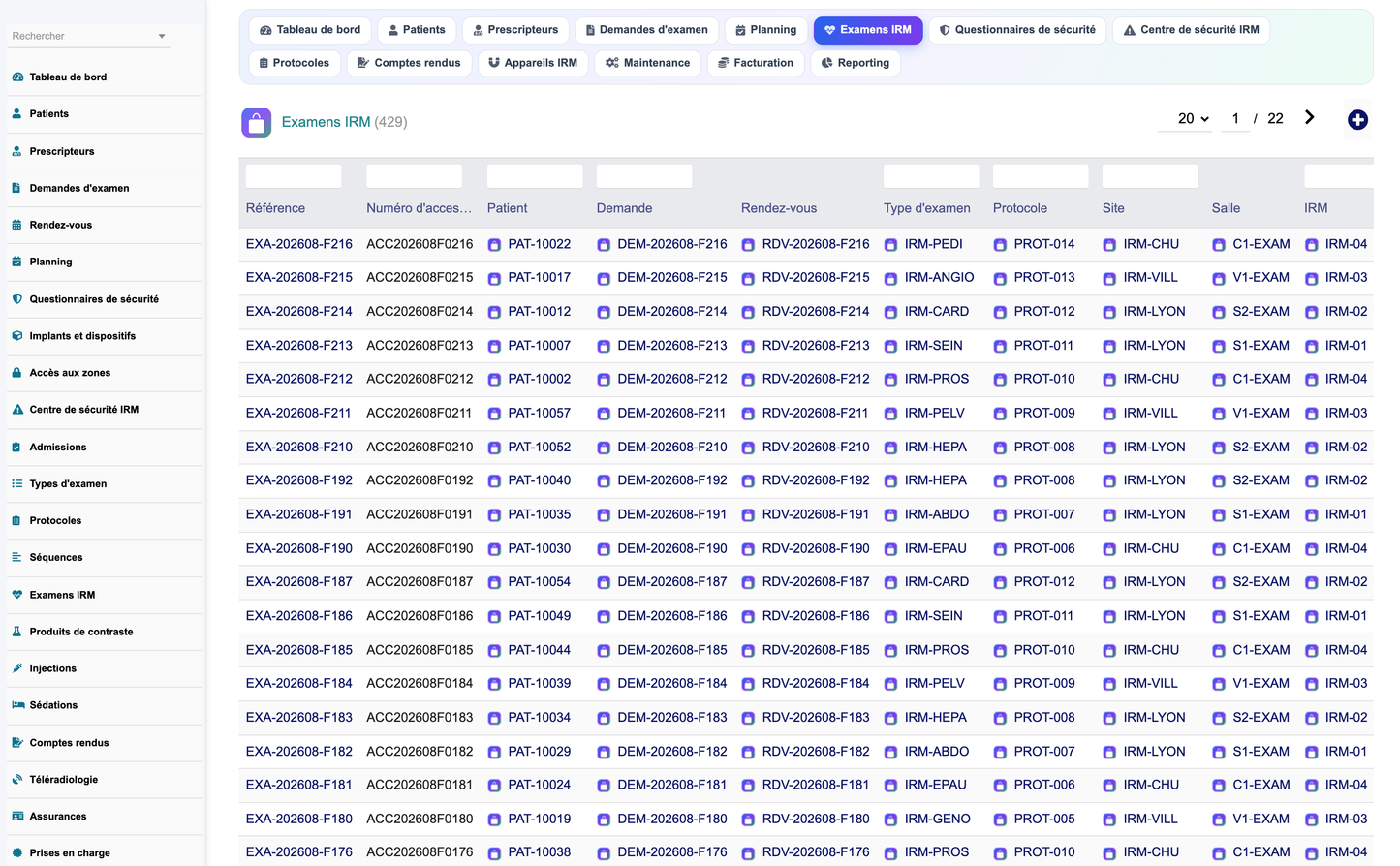Sort by the Numéro d'acces column header
Image resolution: width=1400 pixels, height=866 pixels.
point(420,208)
